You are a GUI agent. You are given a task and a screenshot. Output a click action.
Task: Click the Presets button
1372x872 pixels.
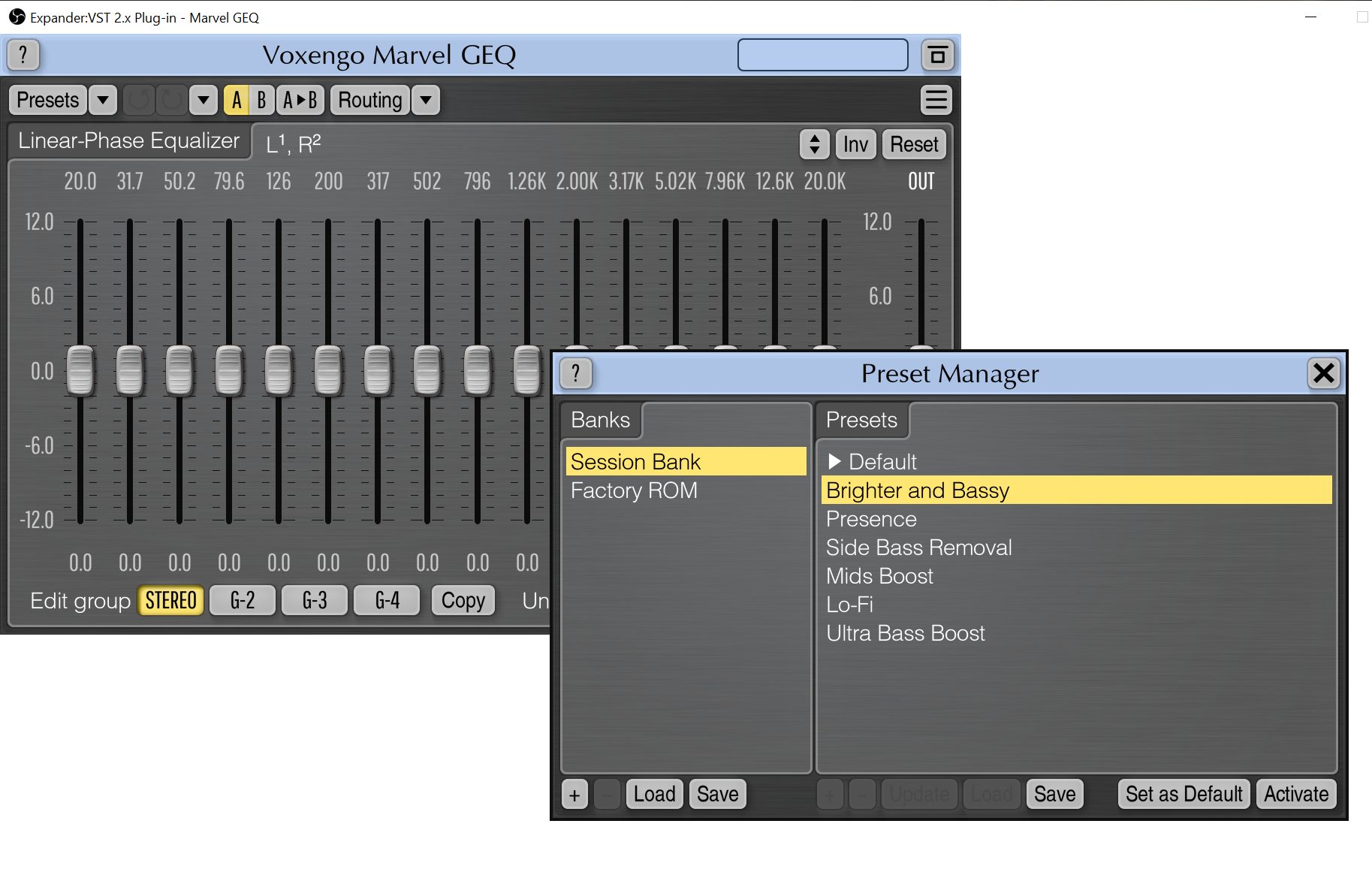(x=48, y=100)
